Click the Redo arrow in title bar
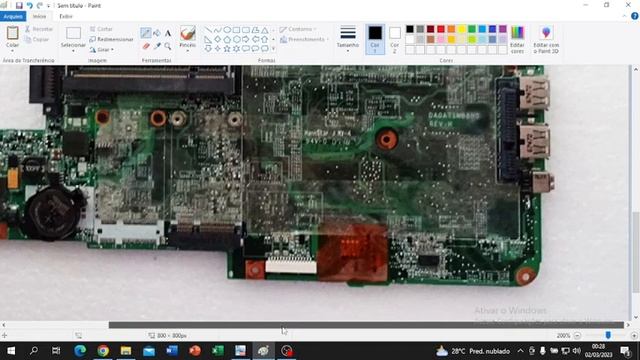 40,6
